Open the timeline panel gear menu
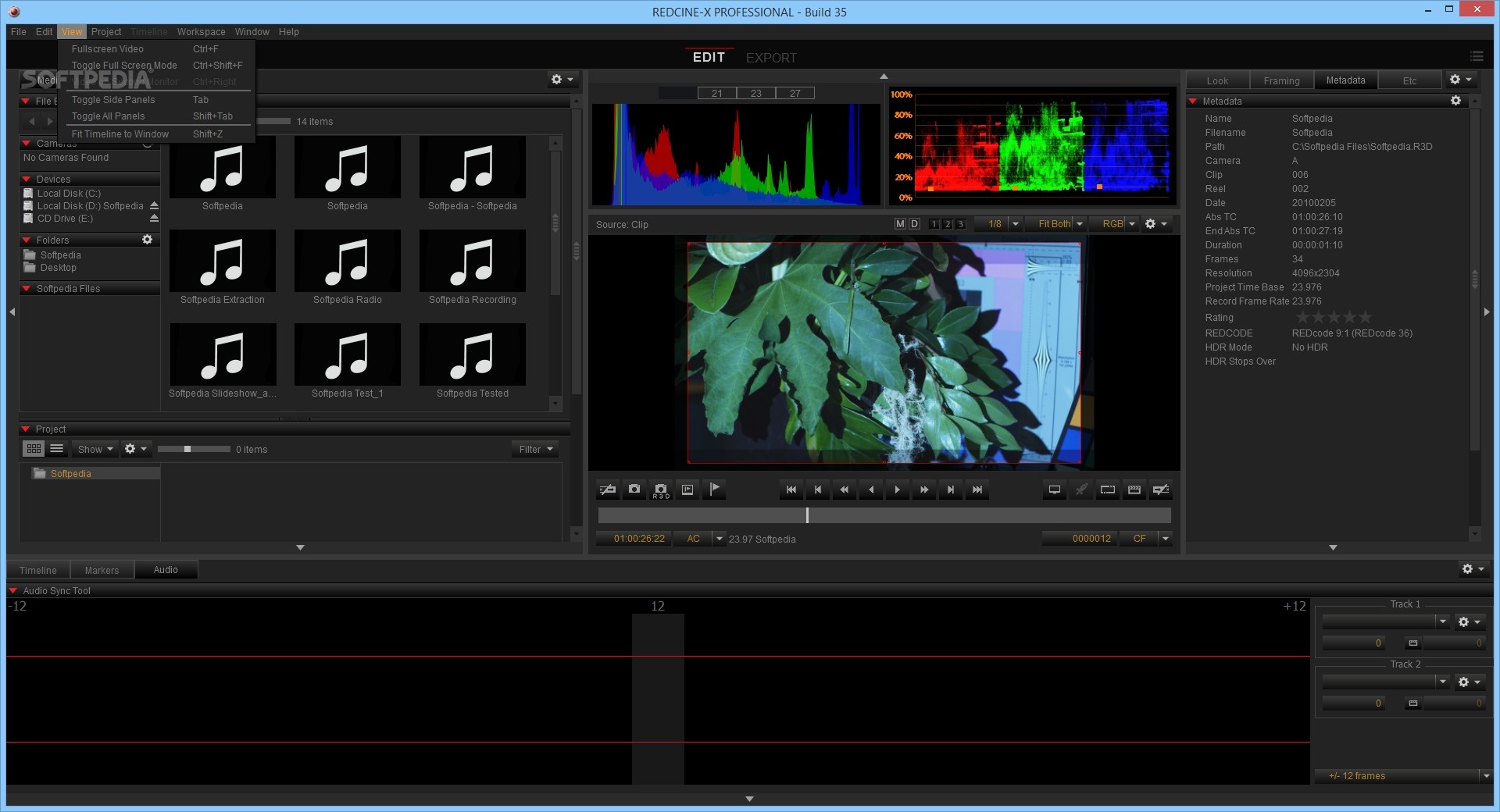Viewport: 1500px width, 812px height. point(1473,569)
